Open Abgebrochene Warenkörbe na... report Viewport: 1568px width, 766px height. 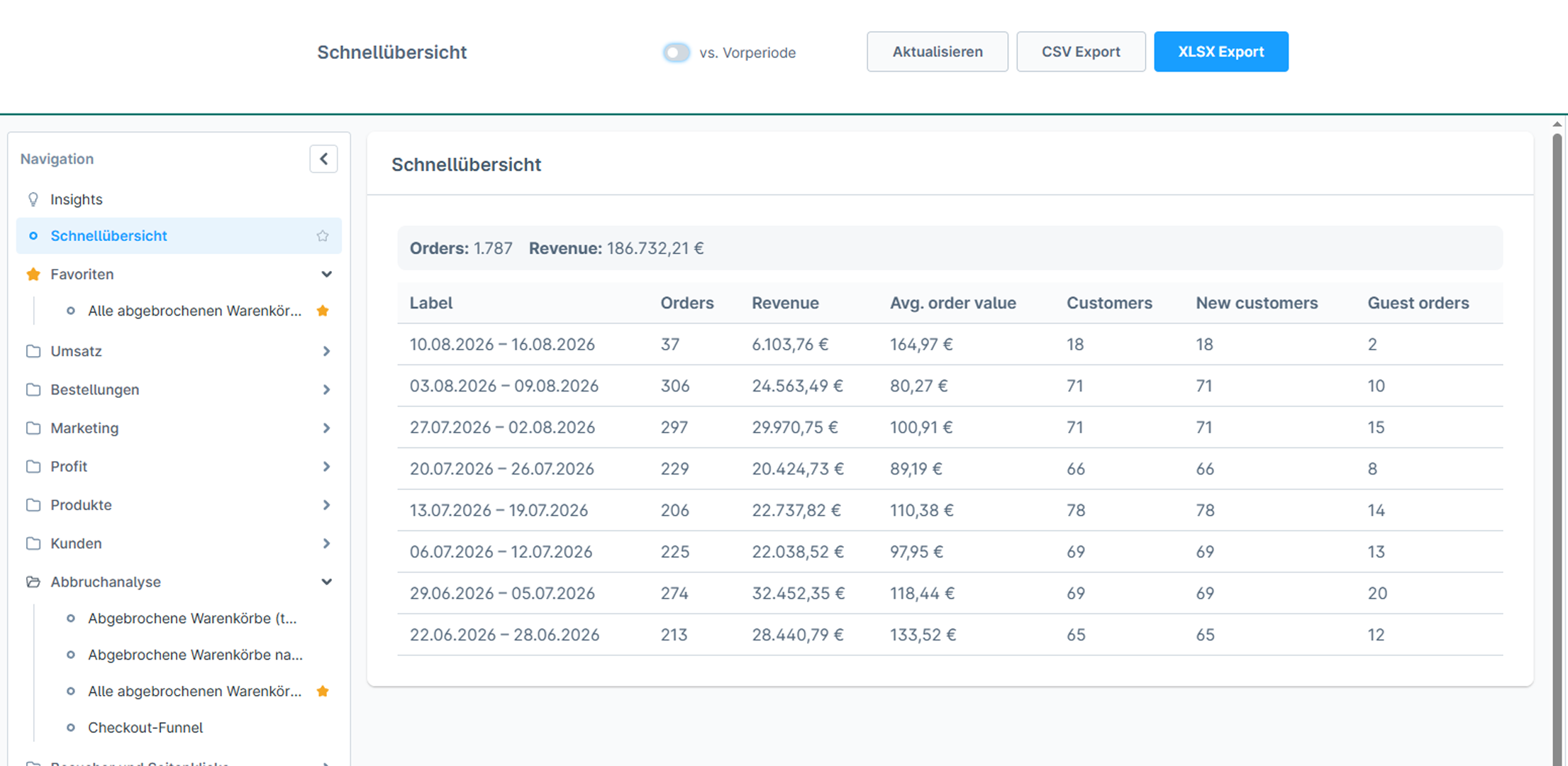click(x=195, y=655)
